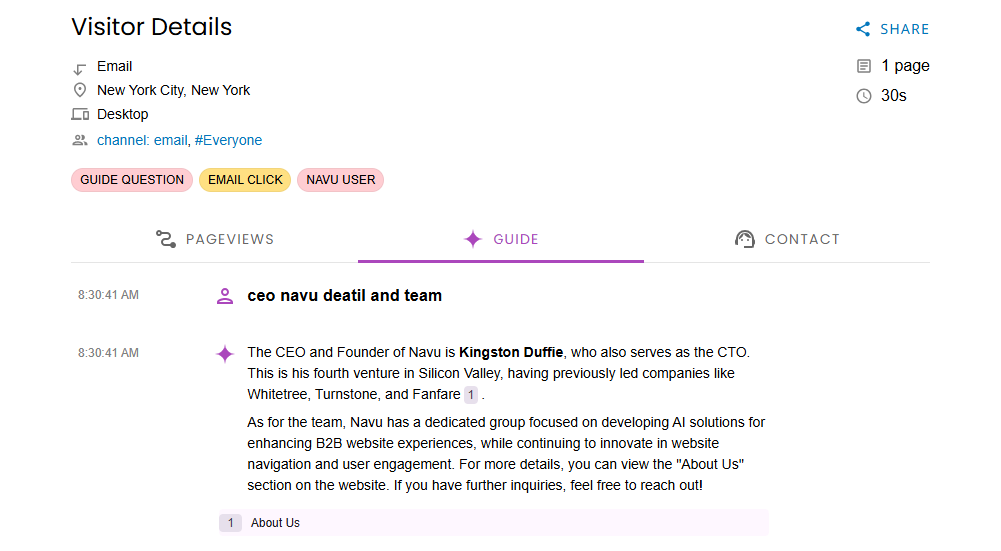This screenshot has width=1001, height=551.
Task: Click the visit duration clock icon
Action: tap(864, 96)
